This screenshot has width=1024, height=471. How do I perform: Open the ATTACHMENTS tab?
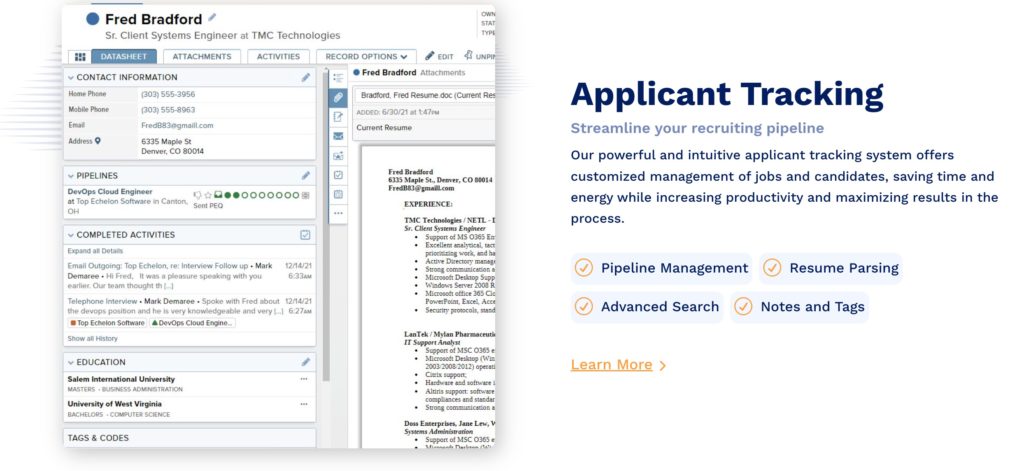pos(202,57)
